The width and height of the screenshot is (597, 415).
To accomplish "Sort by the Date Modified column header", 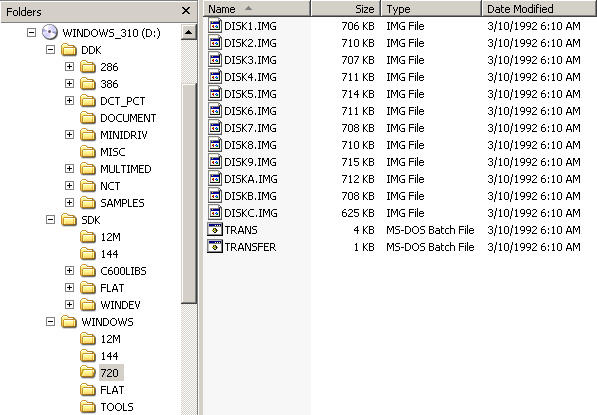I will [x=539, y=9].
